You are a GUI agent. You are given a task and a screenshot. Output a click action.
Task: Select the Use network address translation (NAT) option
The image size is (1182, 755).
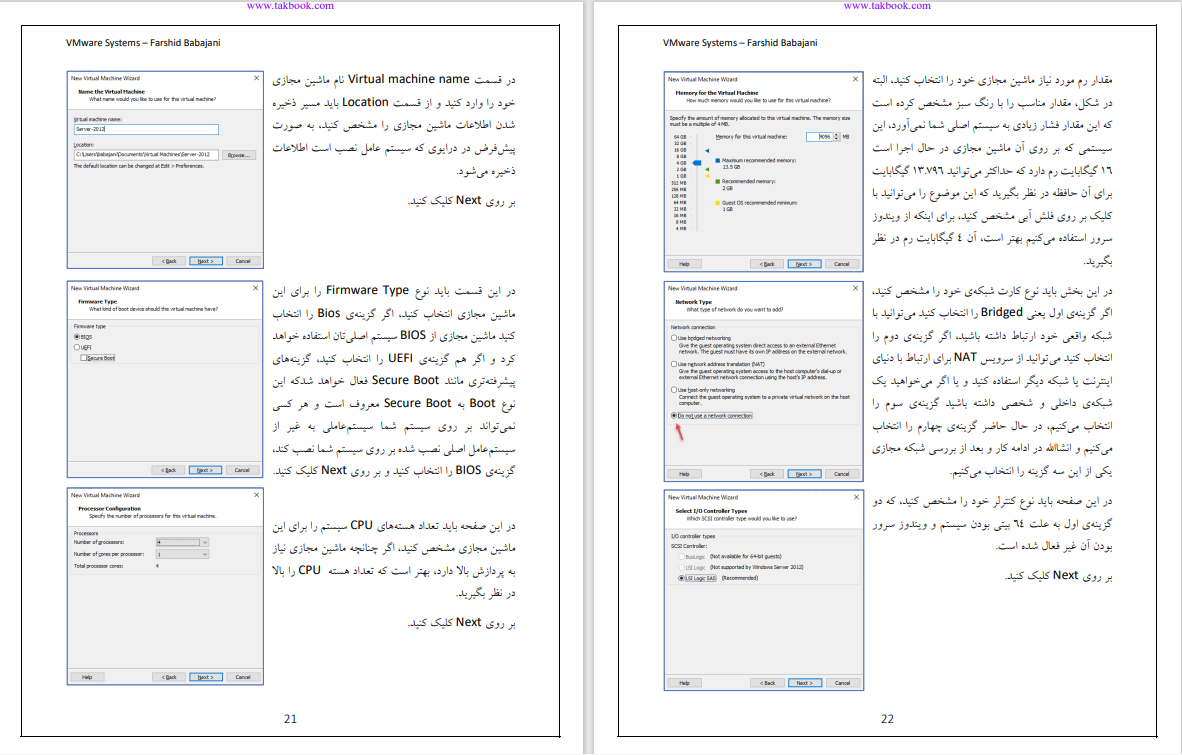point(674,364)
